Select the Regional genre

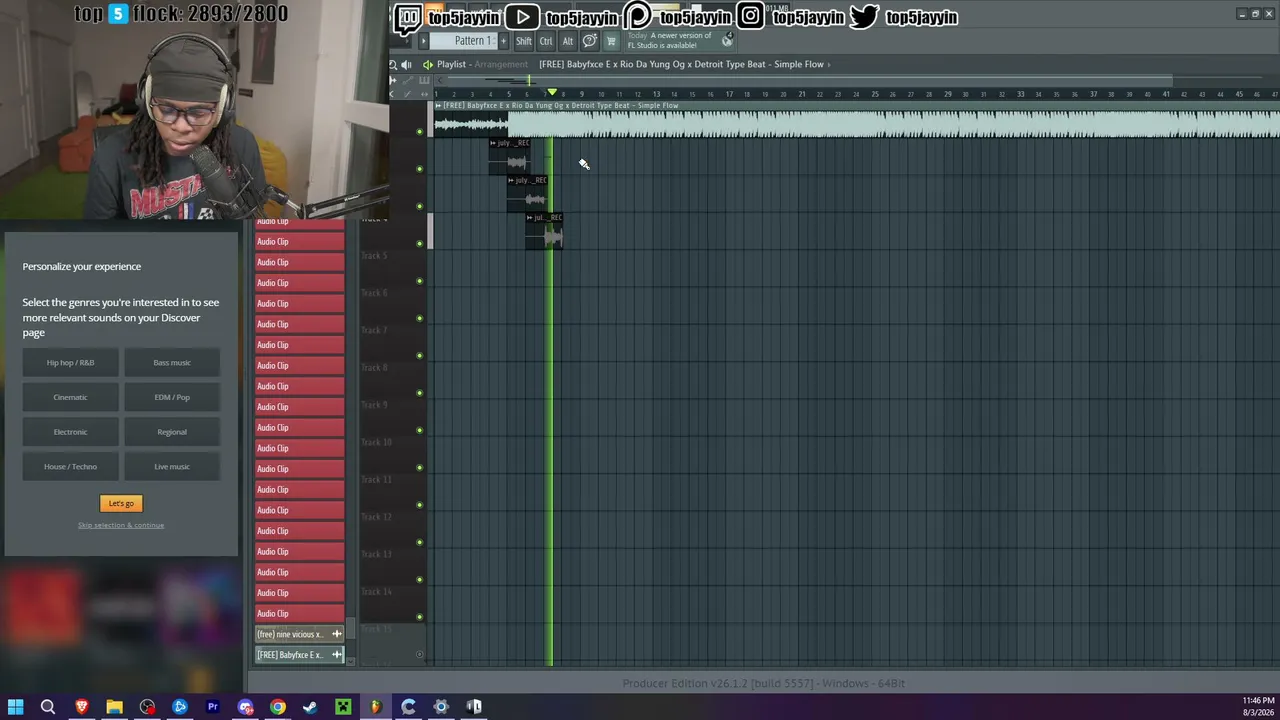(172, 432)
